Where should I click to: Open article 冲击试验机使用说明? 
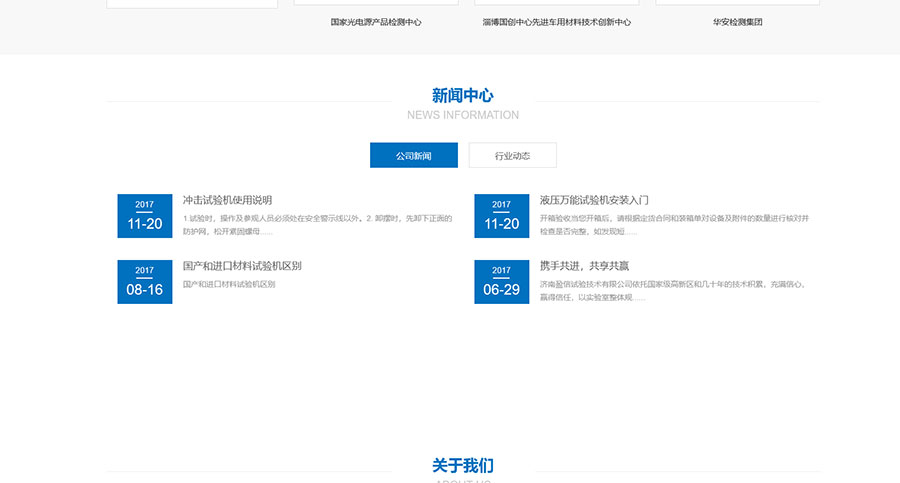(x=227, y=200)
